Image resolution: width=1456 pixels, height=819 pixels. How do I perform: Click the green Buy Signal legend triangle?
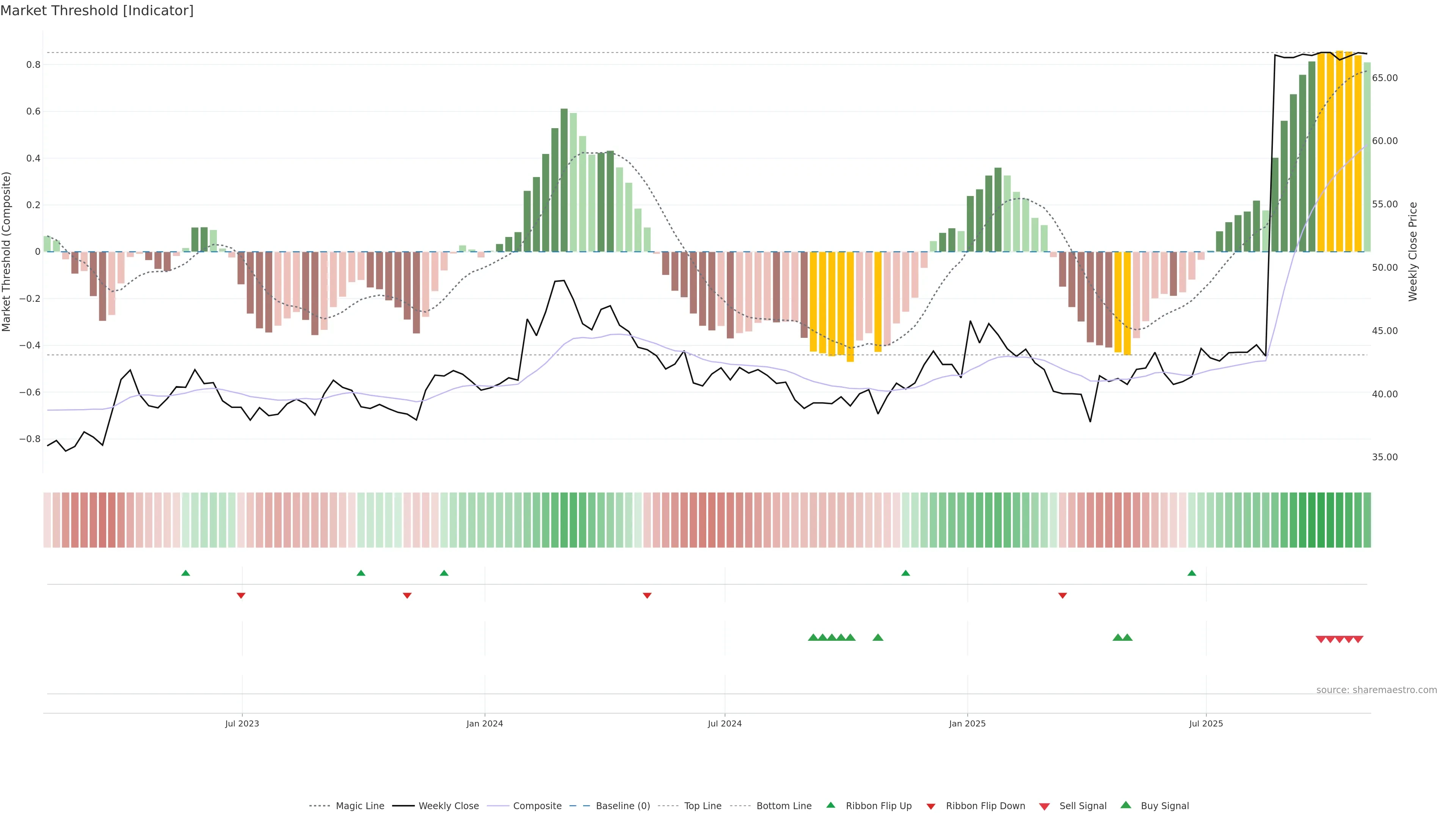coord(1126,805)
